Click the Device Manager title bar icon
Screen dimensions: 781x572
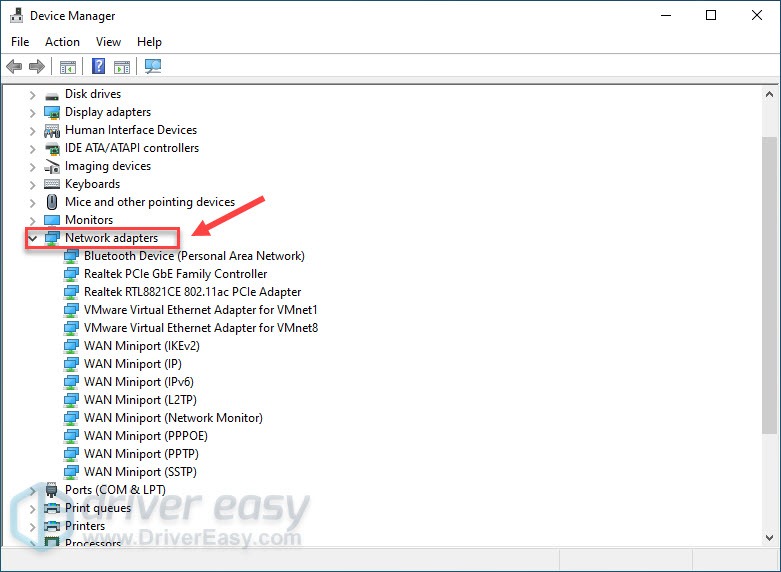coord(16,15)
